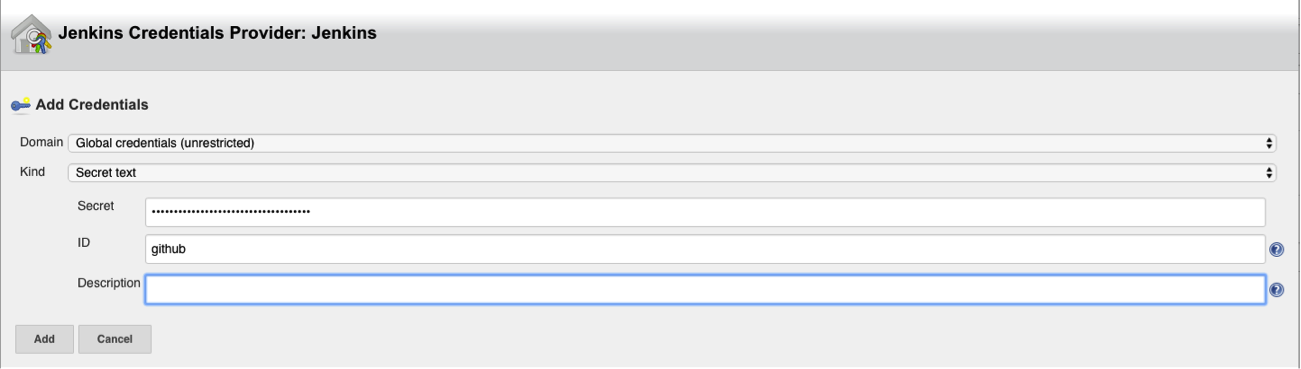Open the Domain dropdown showing Global credentials
The height and width of the screenshot is (369, 1301).
pos(672,143)
